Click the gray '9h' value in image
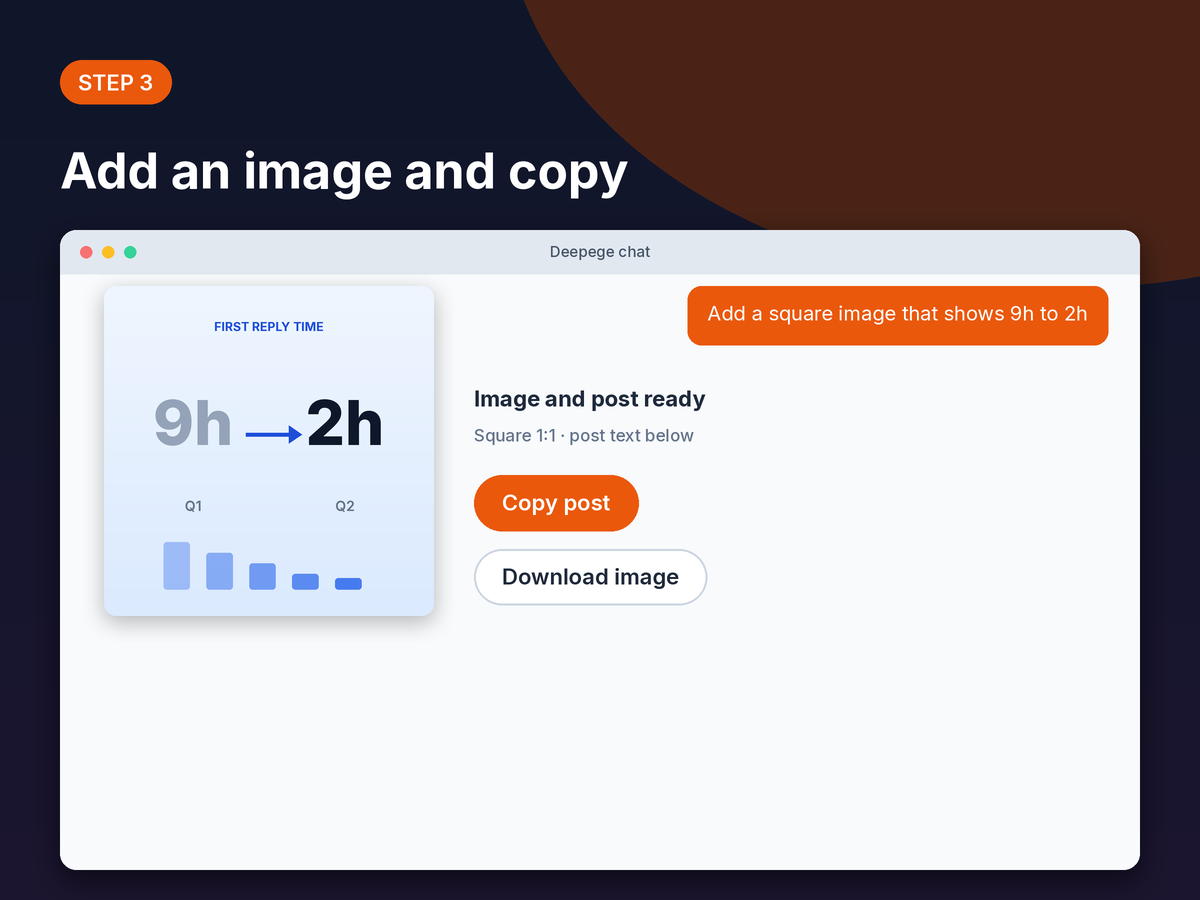The image size is (1200, 900). pyautogui.click(x=193, y=423)
